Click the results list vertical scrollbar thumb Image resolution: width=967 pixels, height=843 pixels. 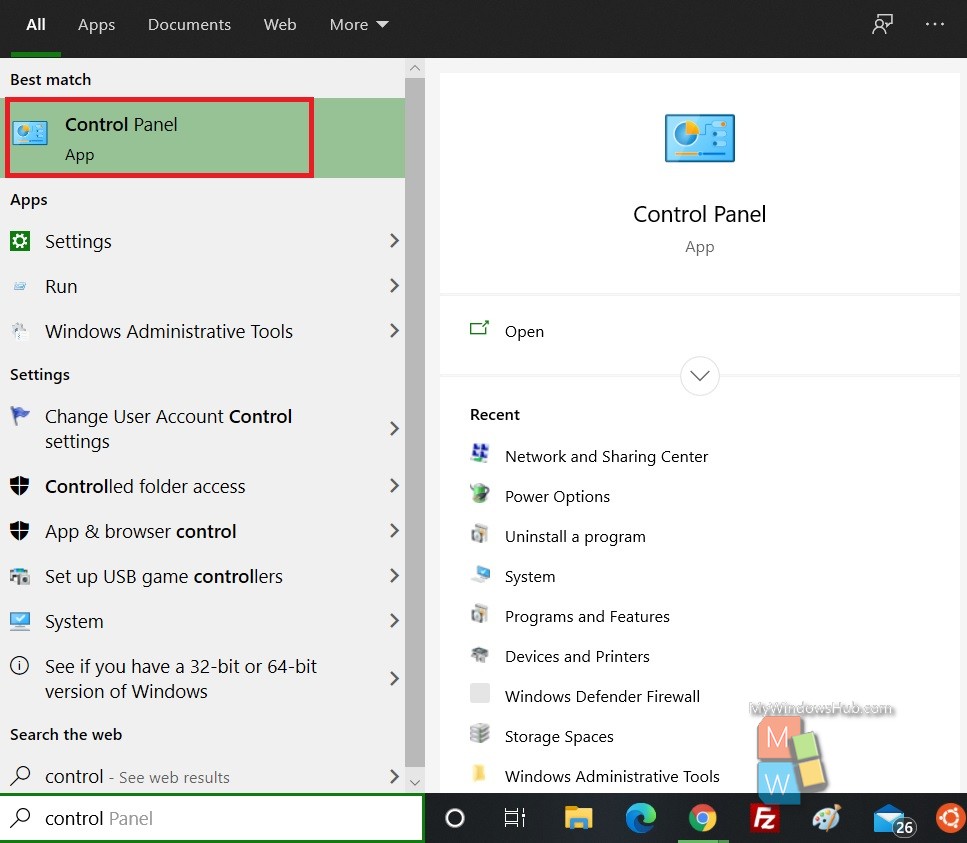pos(415,422)
